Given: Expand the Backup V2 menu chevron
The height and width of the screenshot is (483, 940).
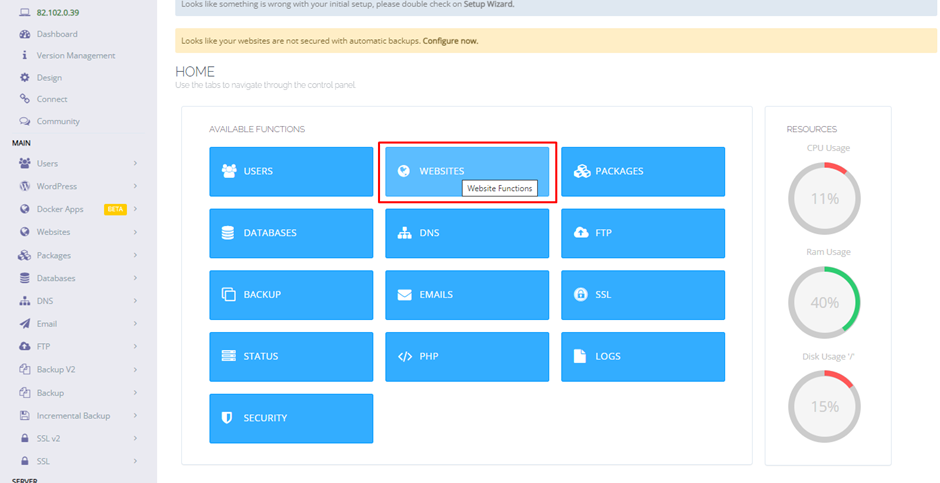Looking at the screenshot, I should click(x=135, y=369).
